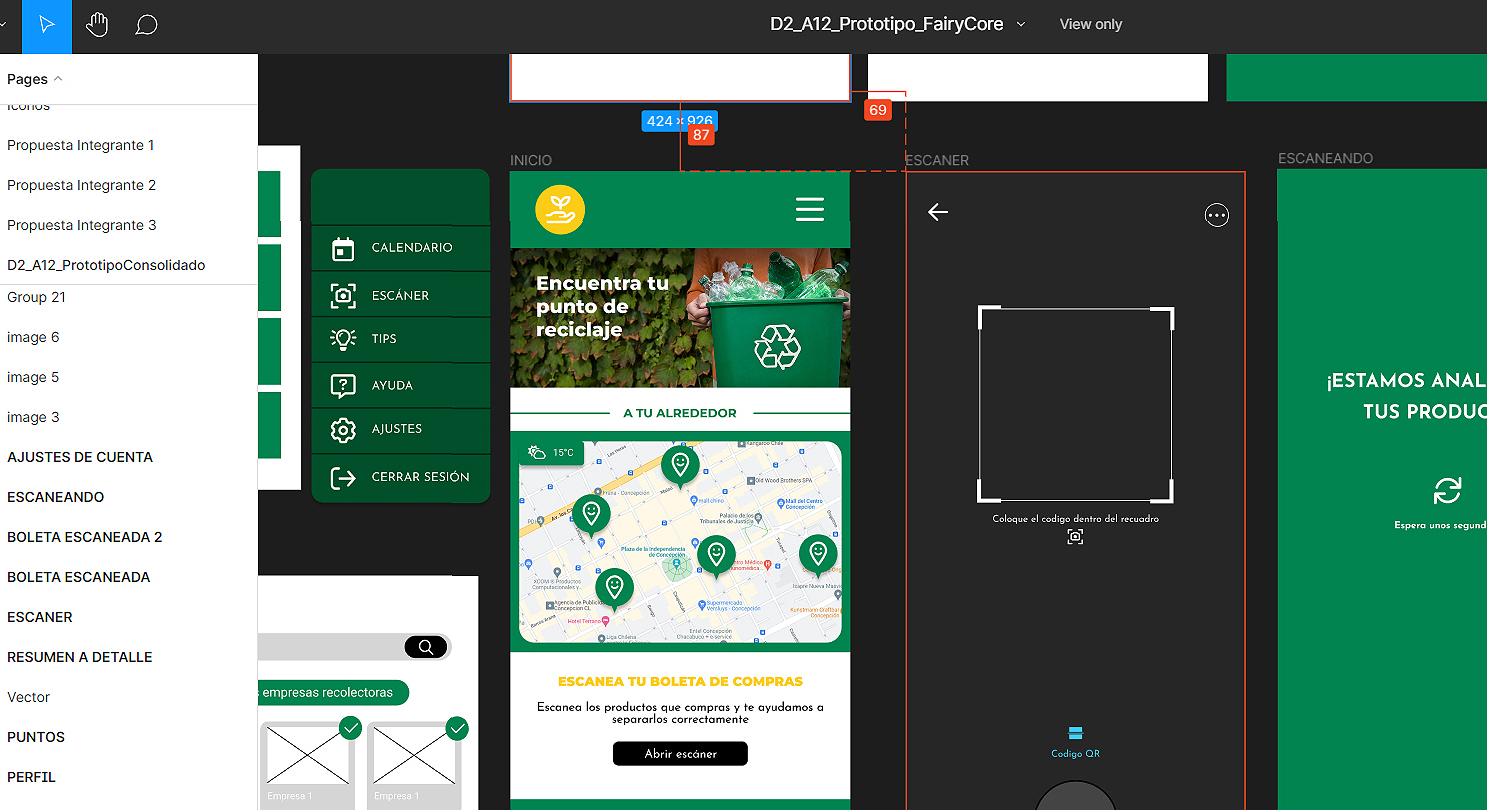Select the Hand tool
The width and height of the screenshot is (1487, 810).
(x=96, y=24)
